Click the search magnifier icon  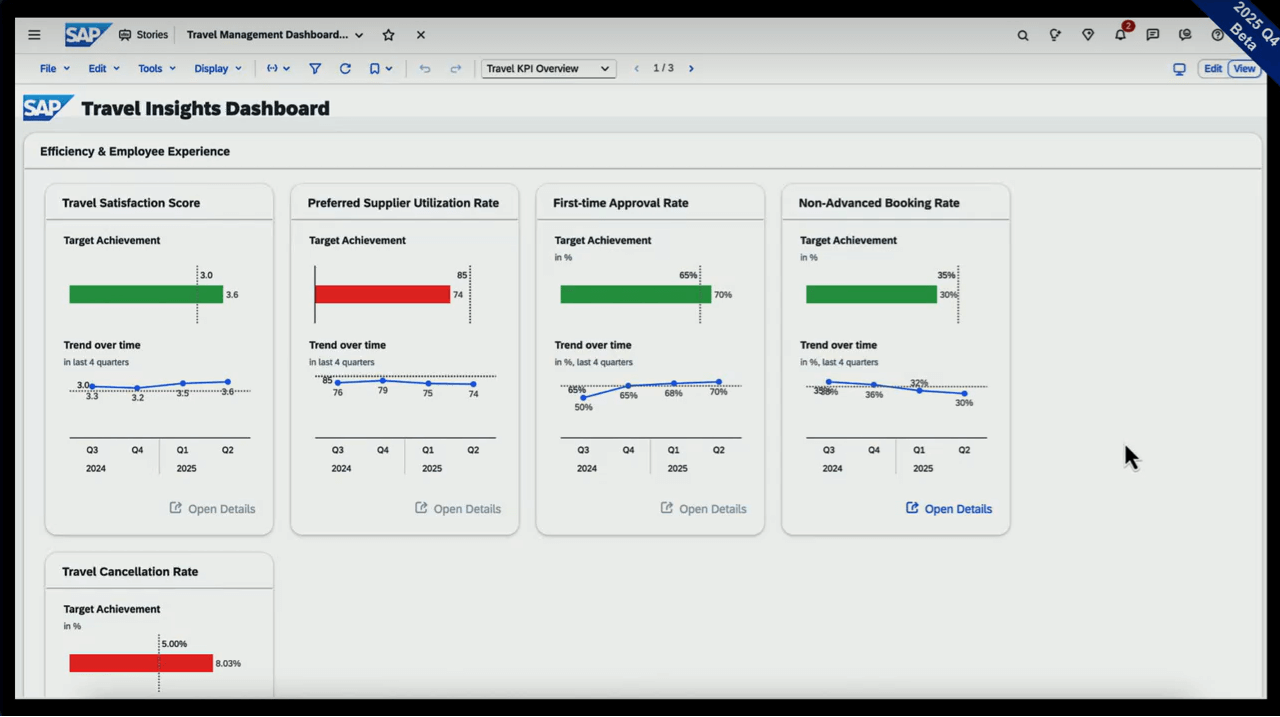pos(1023,35)
